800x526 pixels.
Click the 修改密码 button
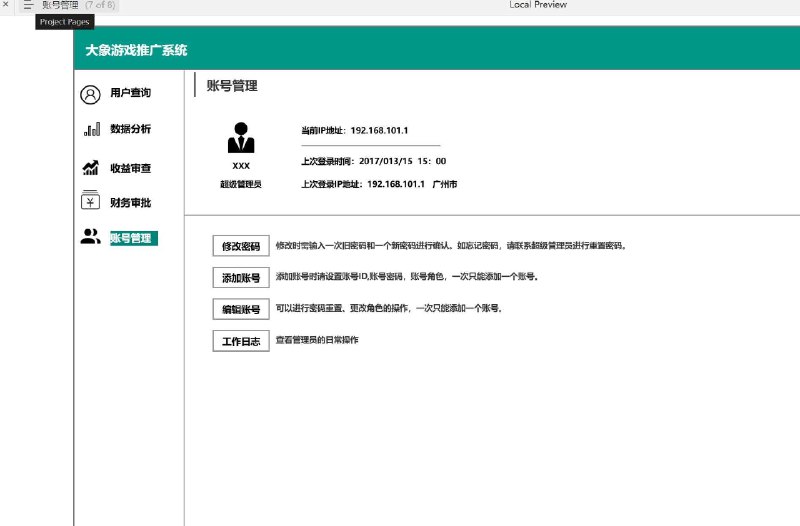tap(241, 246)
